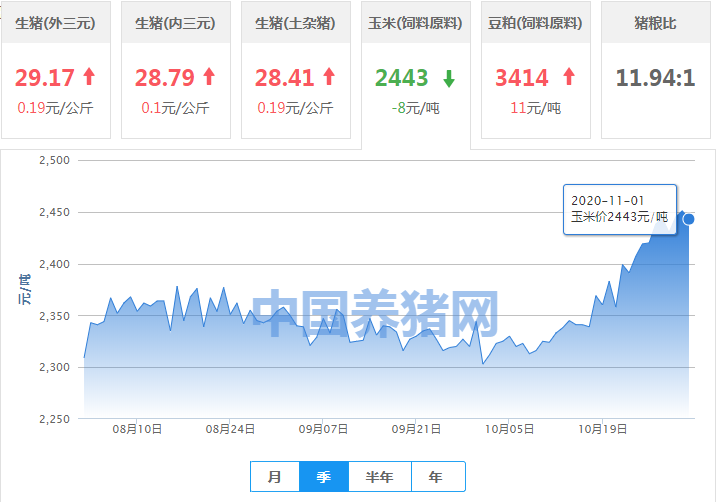Click the 10月19日 x-axis label

tap(603, 429)
